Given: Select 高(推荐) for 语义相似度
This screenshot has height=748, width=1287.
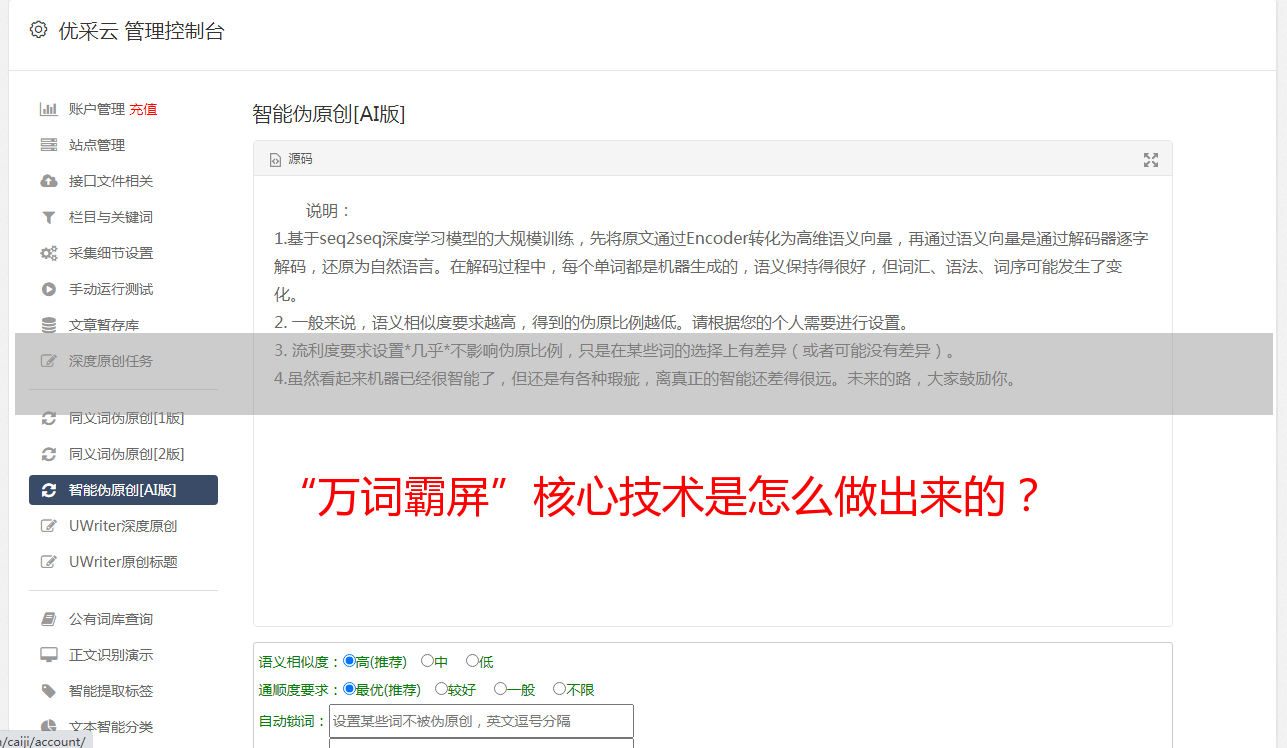Looking at the screenshot, I should point(349,661).
